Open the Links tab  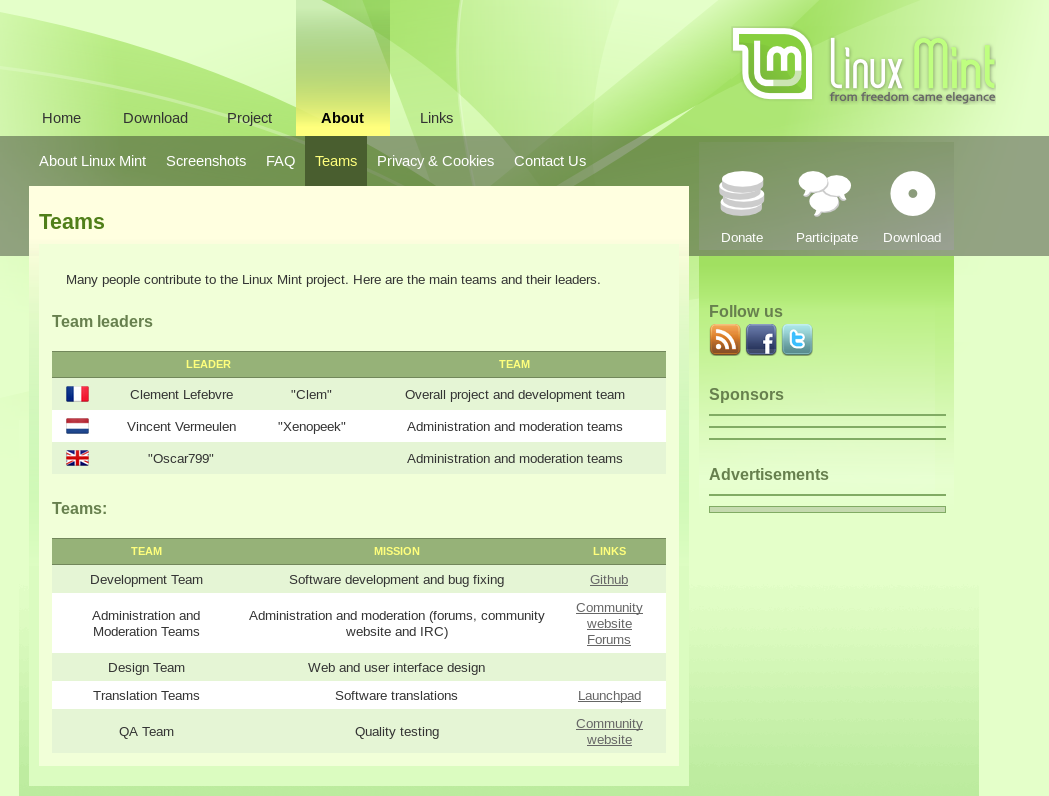click(436, 118)
